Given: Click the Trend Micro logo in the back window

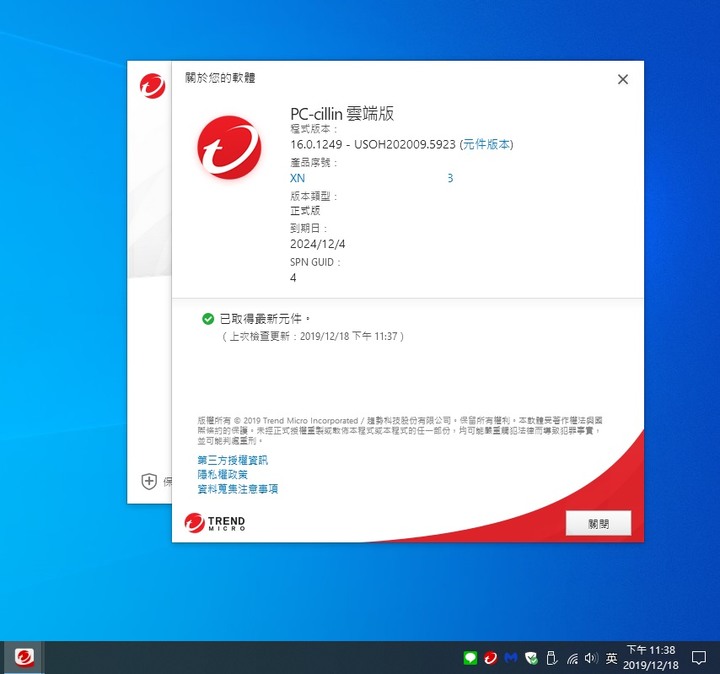Looking at the screenshot, I should 152,86.
